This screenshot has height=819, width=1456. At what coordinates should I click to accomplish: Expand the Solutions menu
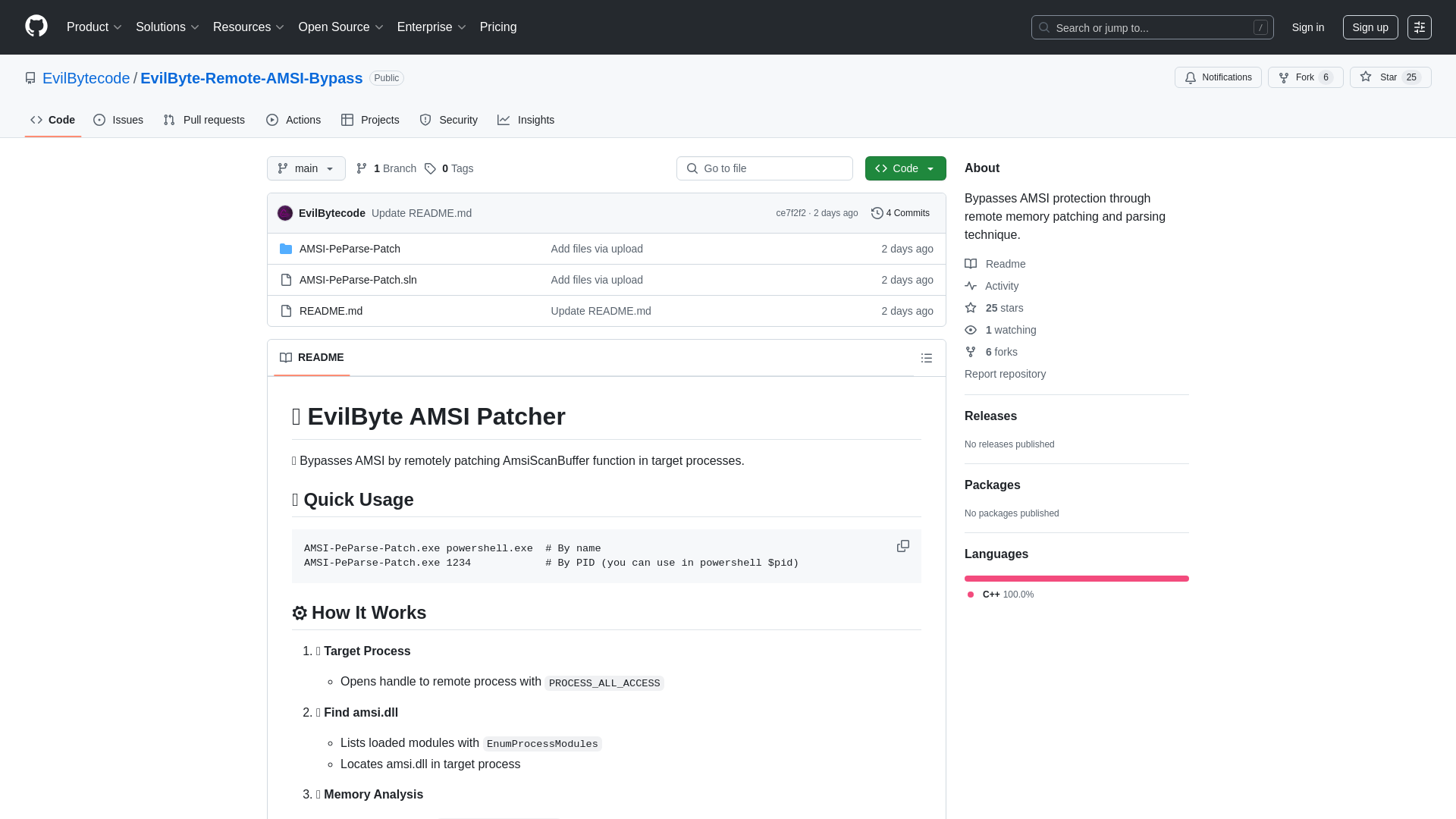[168, 27]
